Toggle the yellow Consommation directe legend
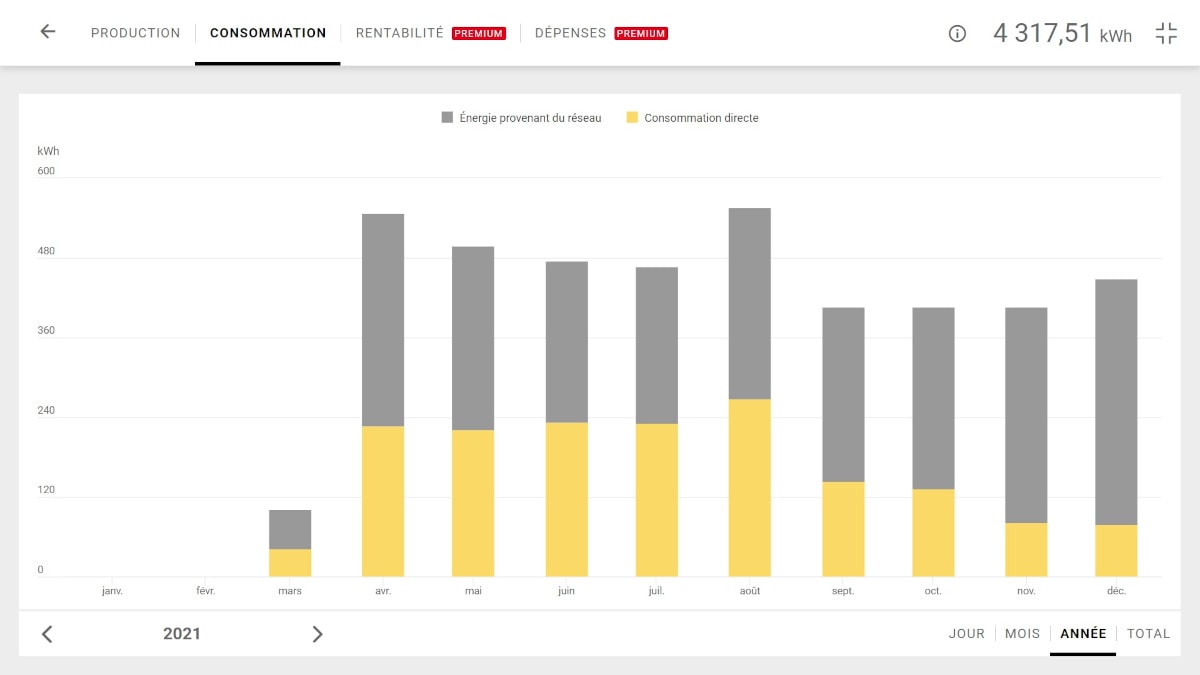Screen dimensions: 1200x675 tap(692, 118)
